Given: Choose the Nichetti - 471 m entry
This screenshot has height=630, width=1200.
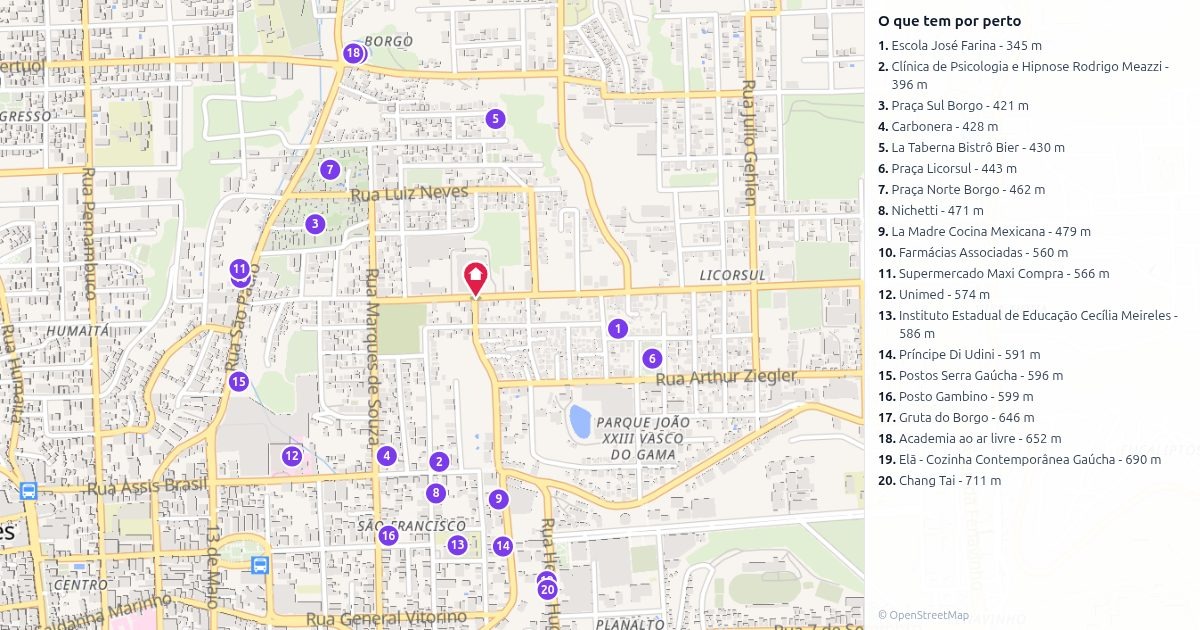Looking at the screenshot, I should coord(931,211).
